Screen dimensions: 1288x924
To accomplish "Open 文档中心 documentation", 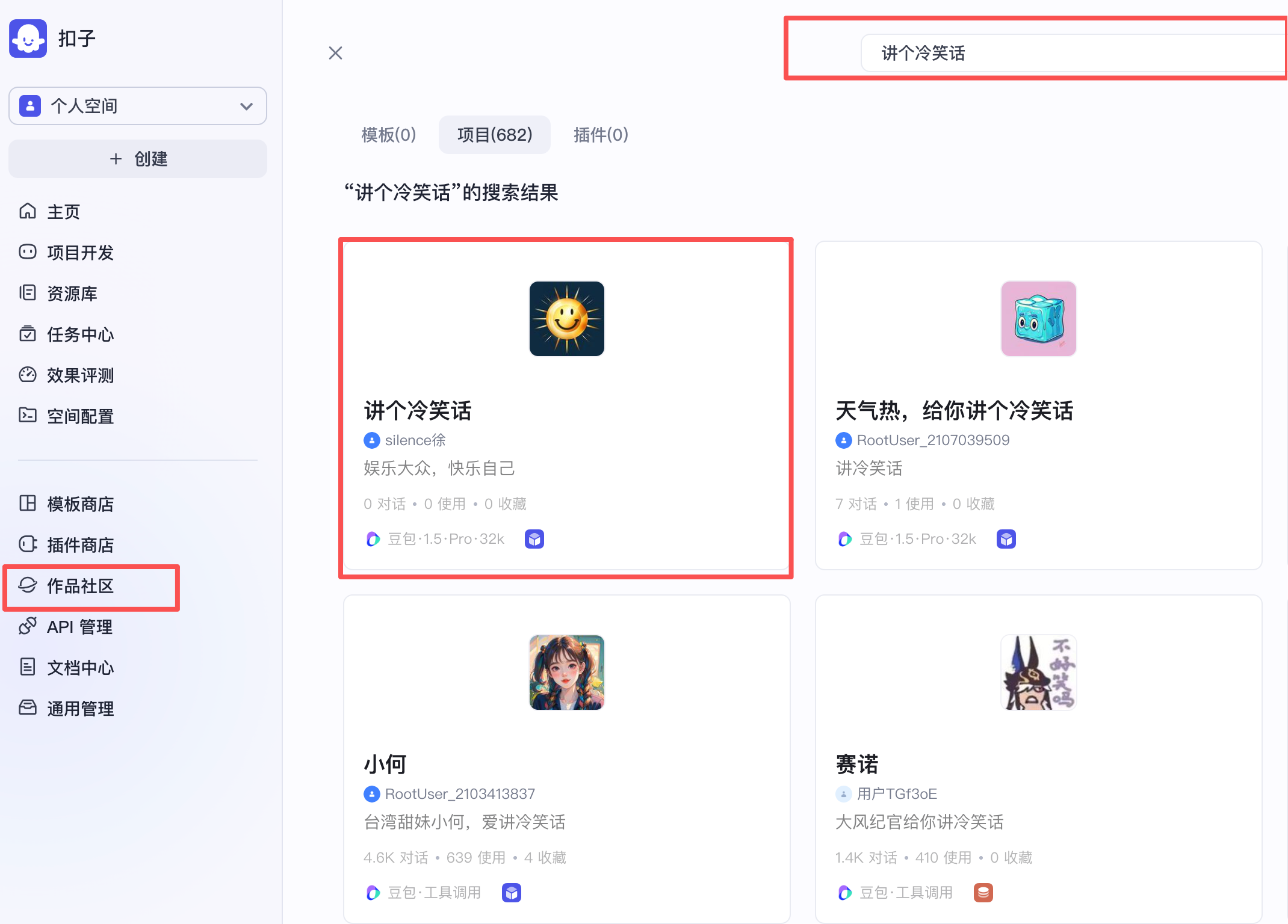I will tap(79, 668).
